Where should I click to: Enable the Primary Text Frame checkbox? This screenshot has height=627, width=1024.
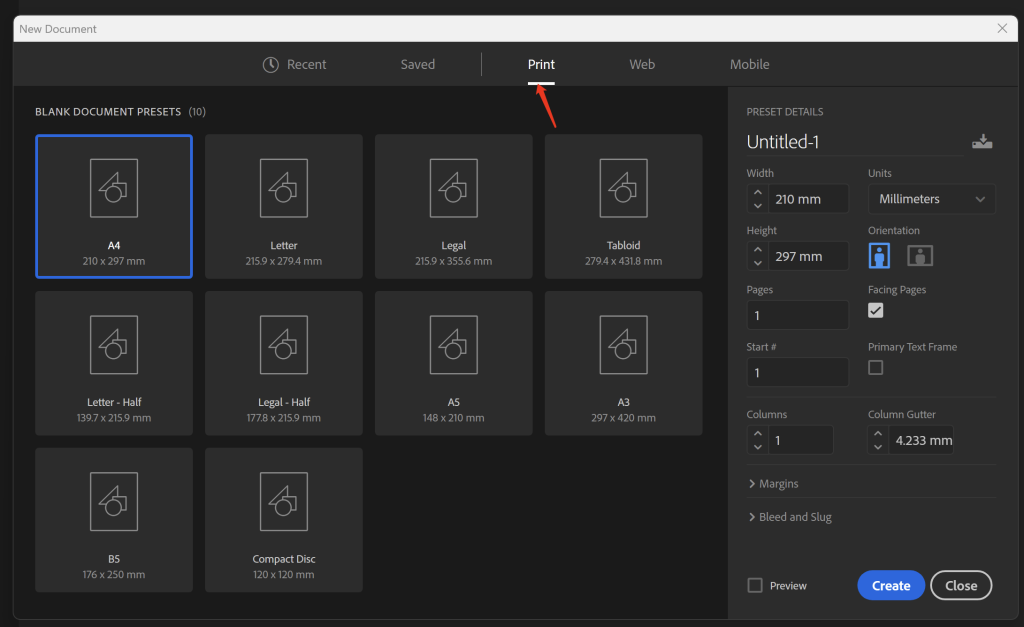tap(876, 368)
